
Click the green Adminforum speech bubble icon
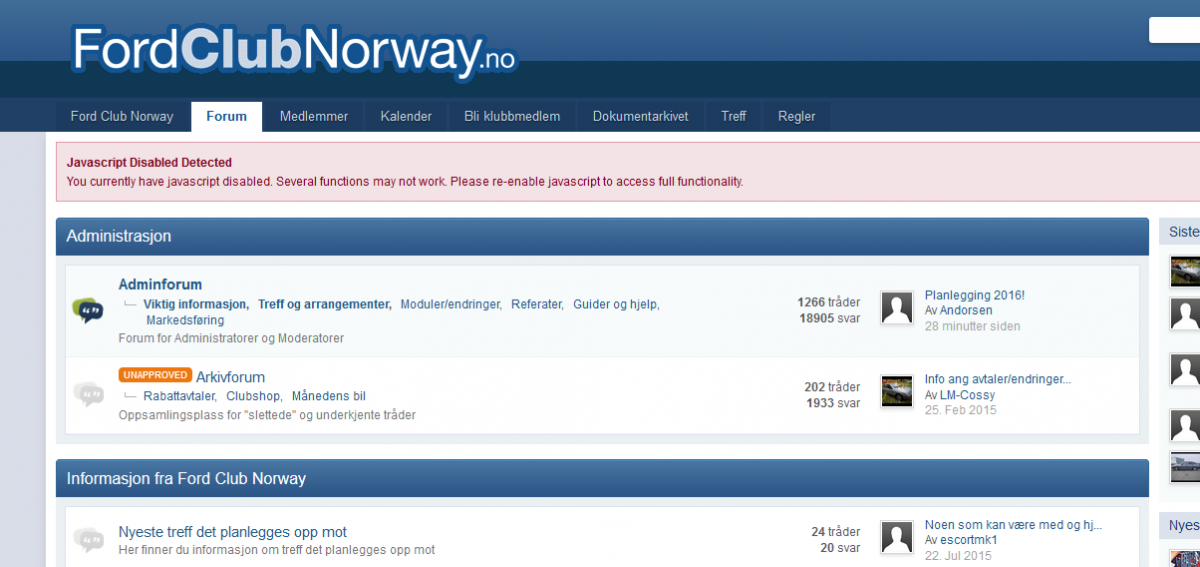(88, 311)
